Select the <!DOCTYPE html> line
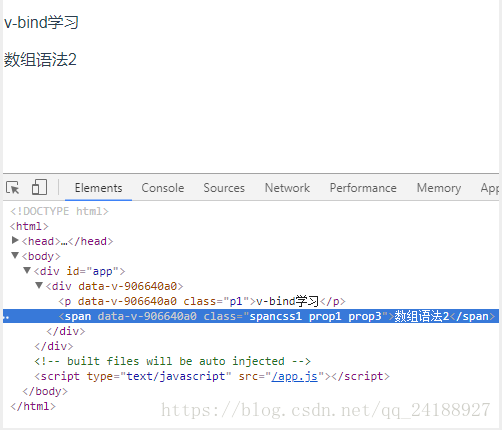Viewport: 502px width, 430px height. (x=59, y=211)
